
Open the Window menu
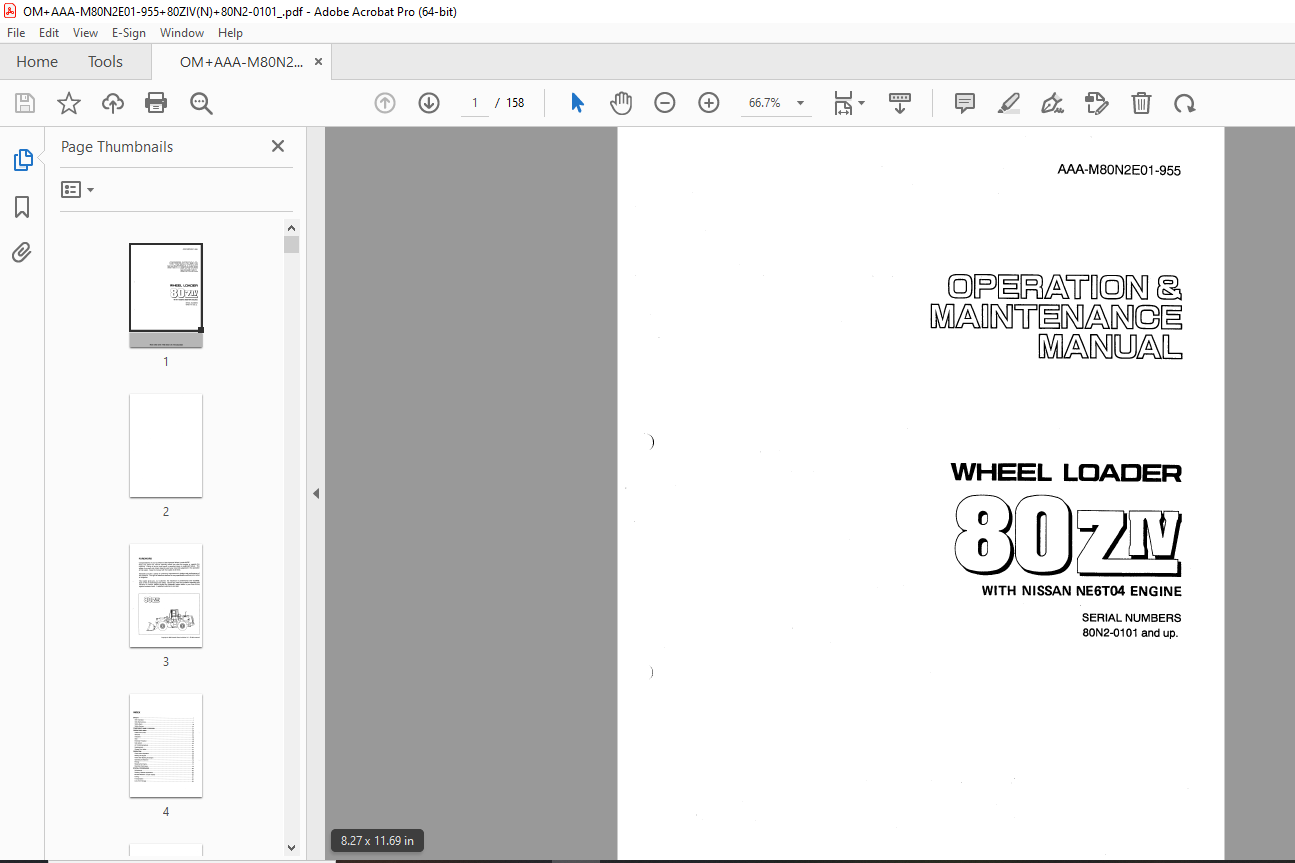(182, 33)
